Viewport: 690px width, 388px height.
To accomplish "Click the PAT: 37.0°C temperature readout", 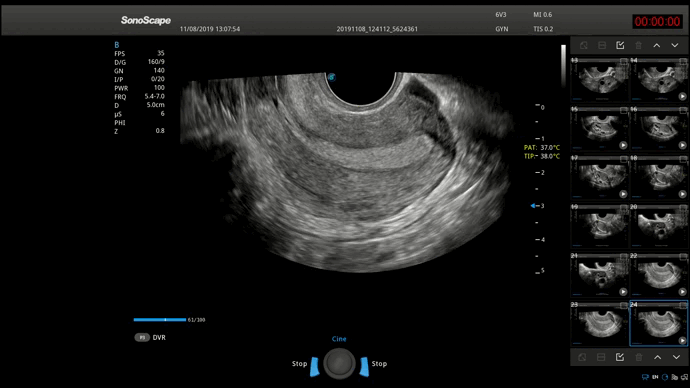I will 542,148.
